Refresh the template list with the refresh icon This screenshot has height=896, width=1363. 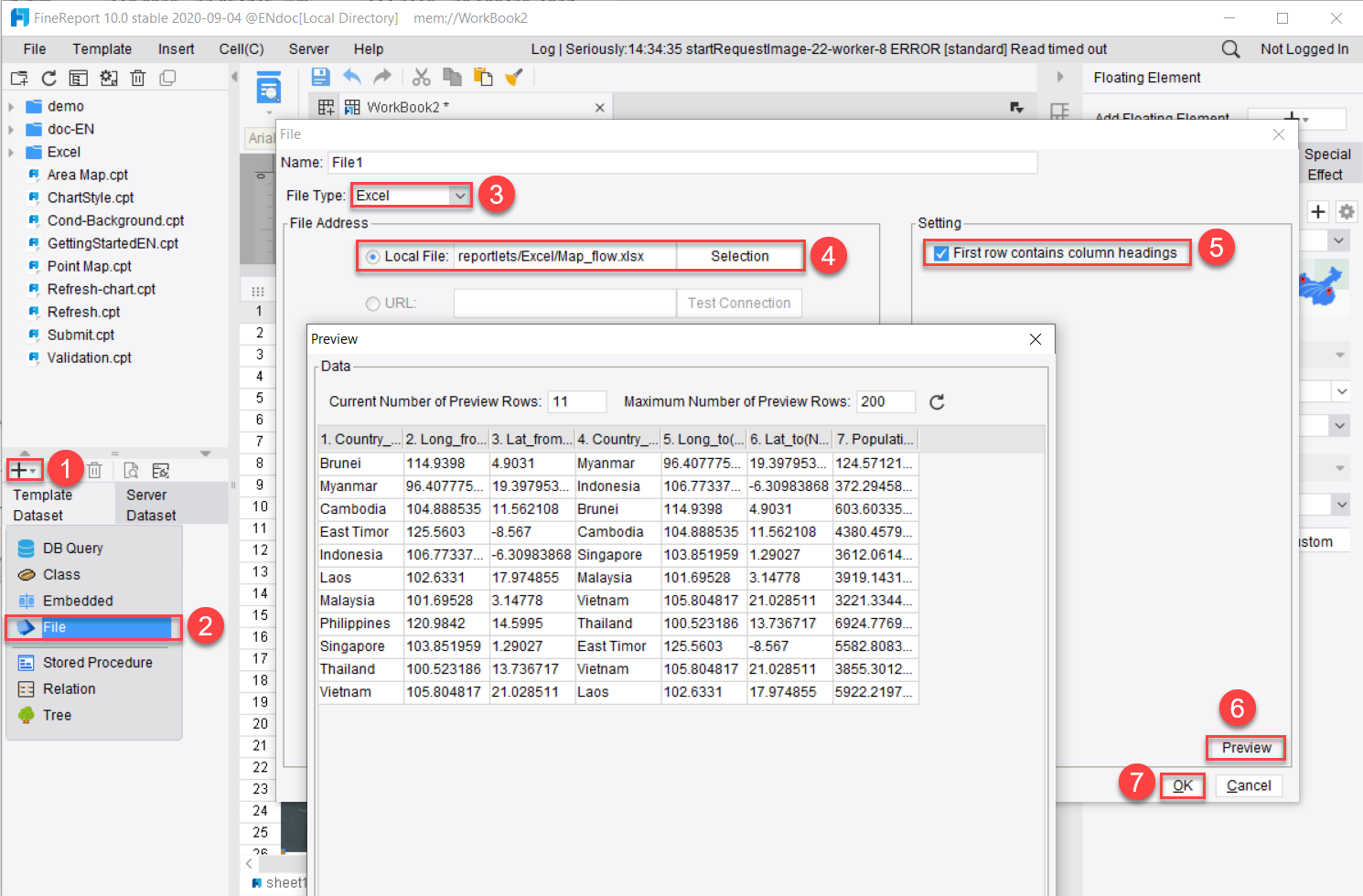pos(48,78)
